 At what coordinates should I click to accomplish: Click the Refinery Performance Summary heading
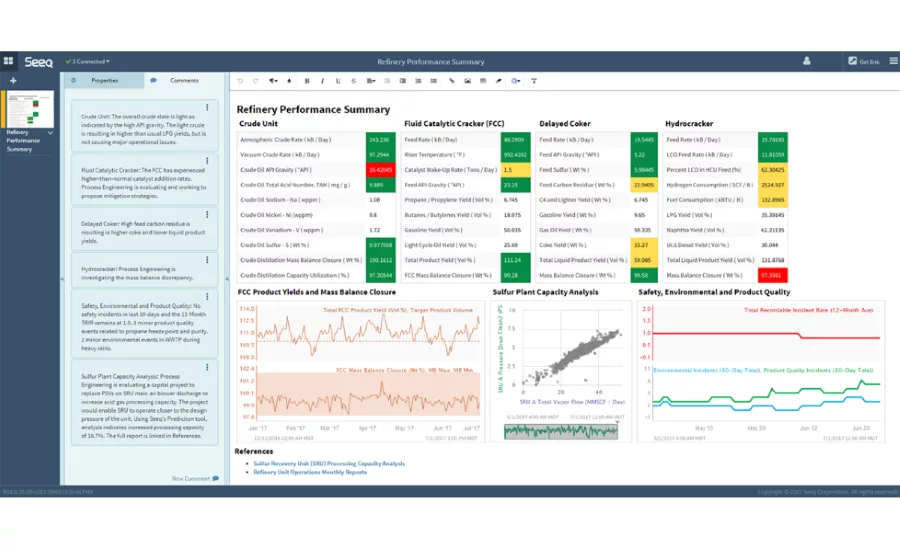pyautogui.click(x=313, y=109)
